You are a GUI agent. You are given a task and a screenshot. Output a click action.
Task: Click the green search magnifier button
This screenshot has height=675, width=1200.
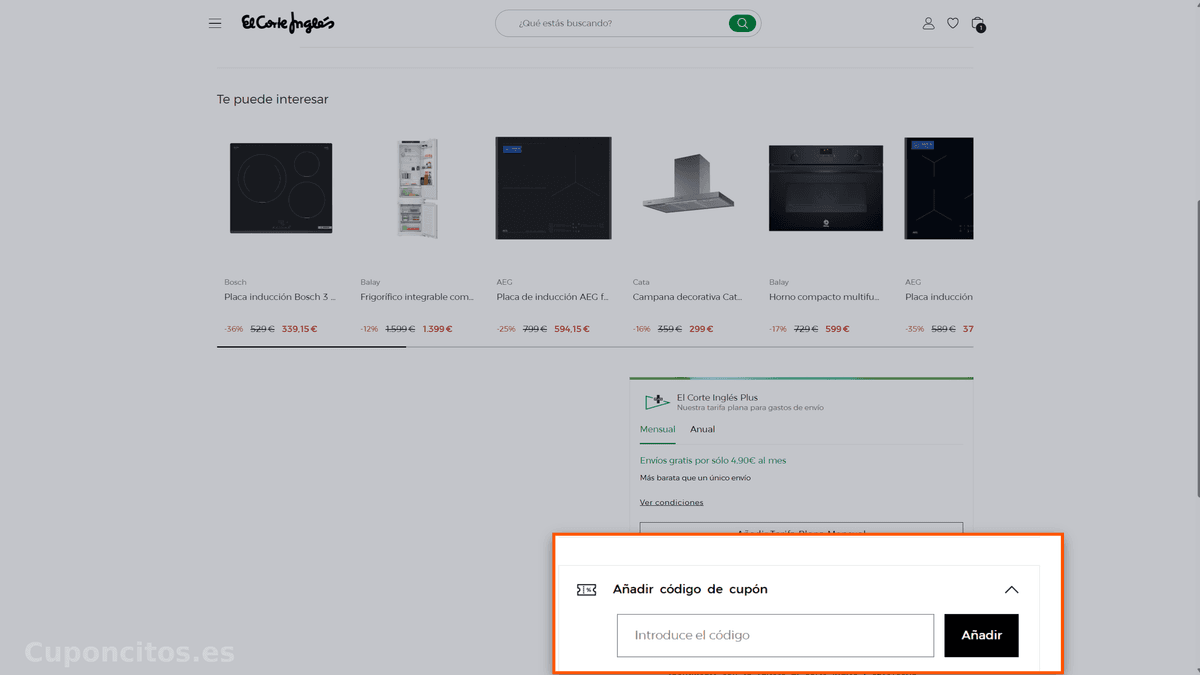point(742,23)
